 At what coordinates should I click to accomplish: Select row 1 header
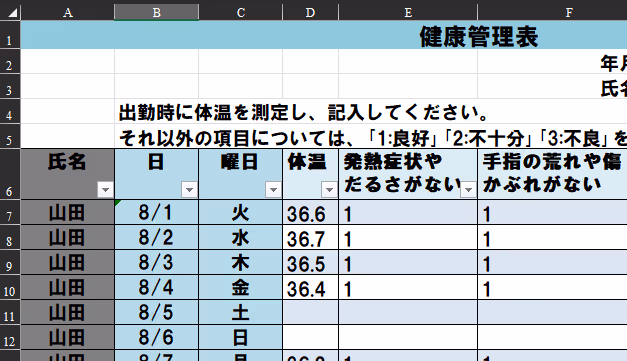click(x=10, y=35)
